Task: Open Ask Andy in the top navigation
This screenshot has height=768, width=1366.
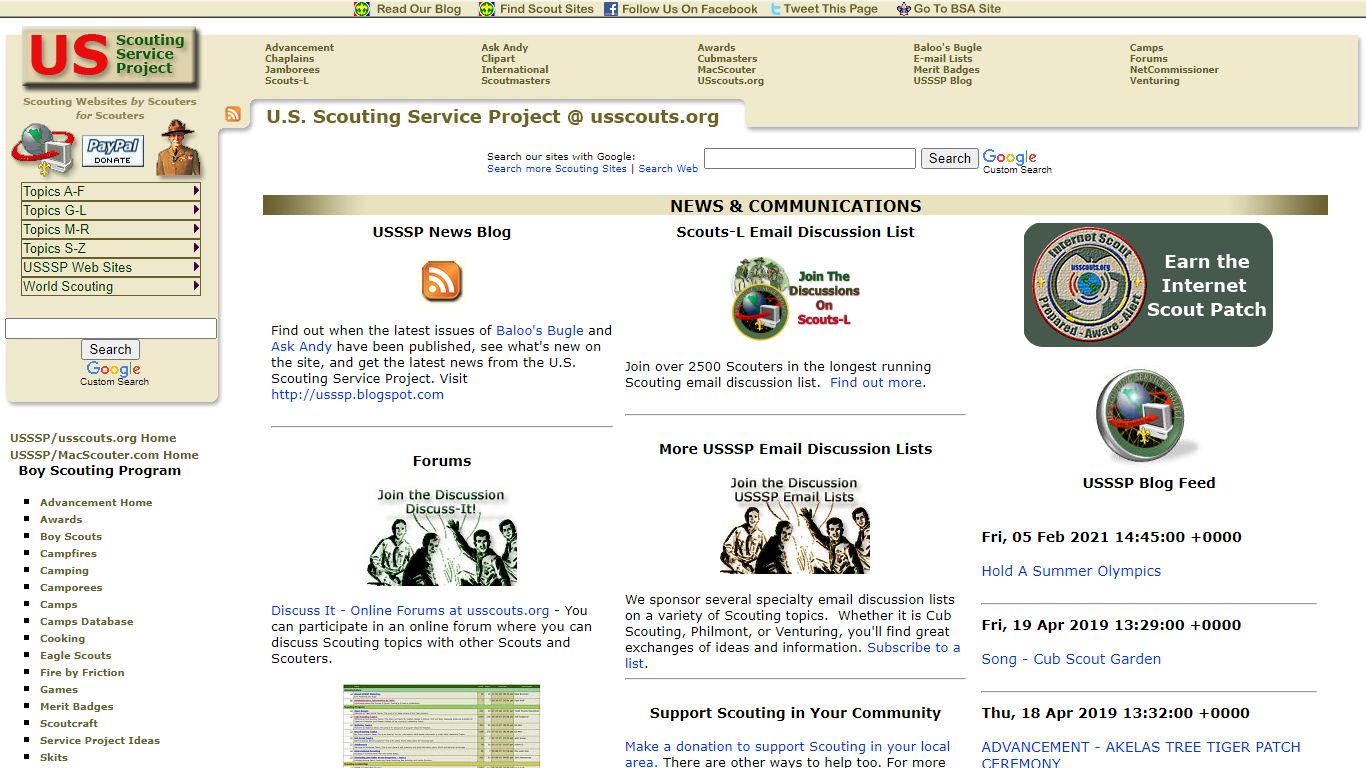Action: pos(504,48)
